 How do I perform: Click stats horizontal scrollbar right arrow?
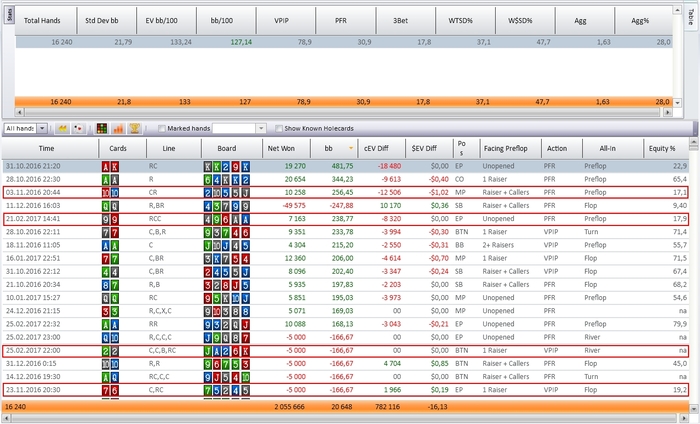tap(668, 112)
